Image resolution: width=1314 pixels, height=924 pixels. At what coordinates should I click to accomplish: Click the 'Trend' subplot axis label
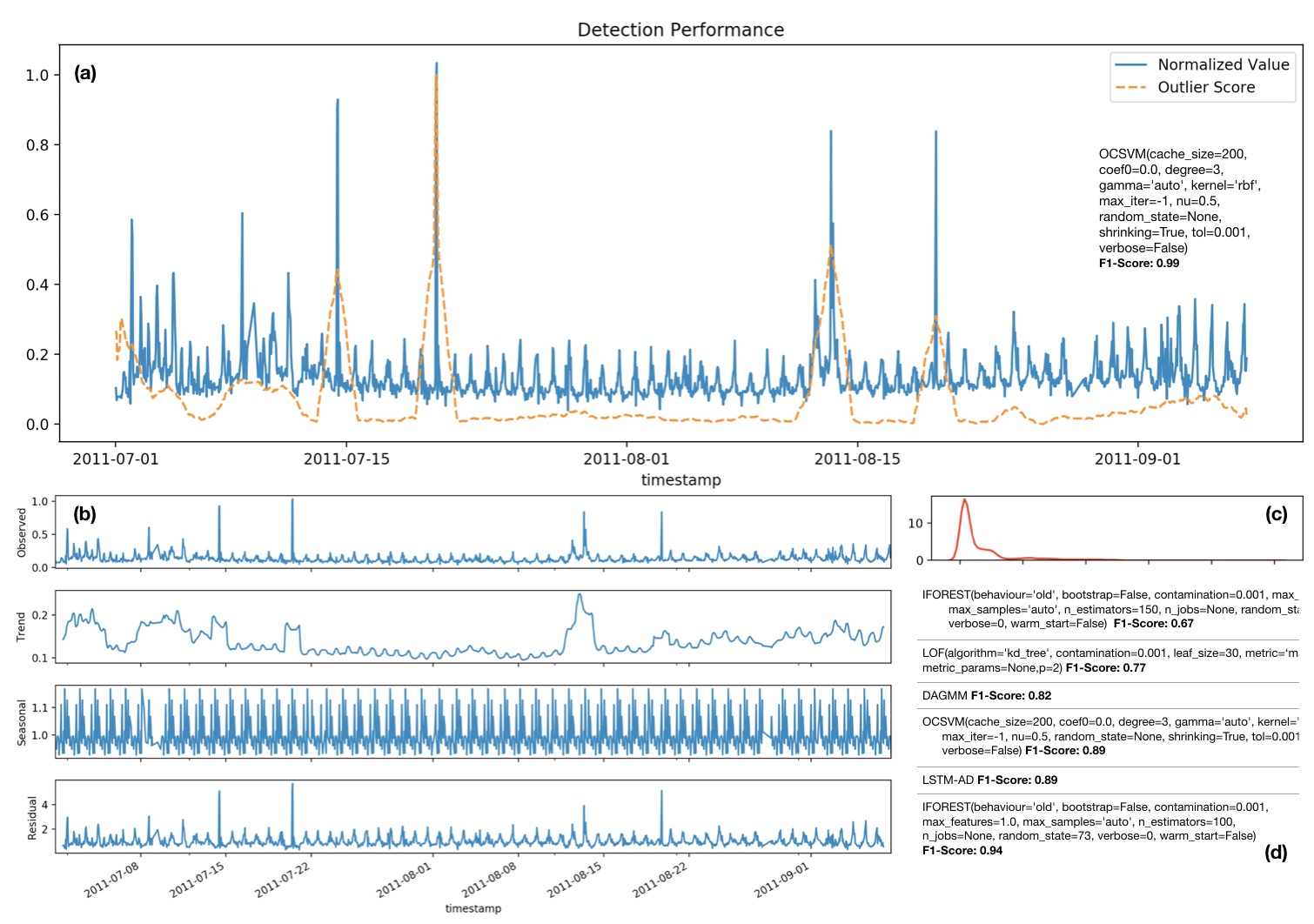coord(23,627)
